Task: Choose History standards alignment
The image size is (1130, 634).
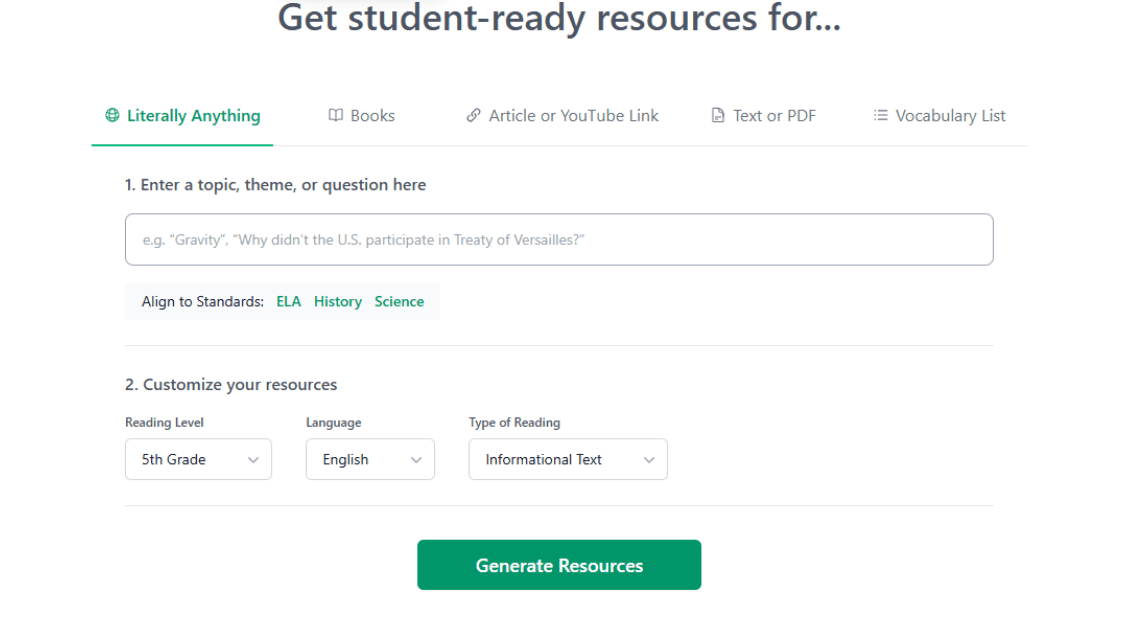Action: (x=338, y=302)
